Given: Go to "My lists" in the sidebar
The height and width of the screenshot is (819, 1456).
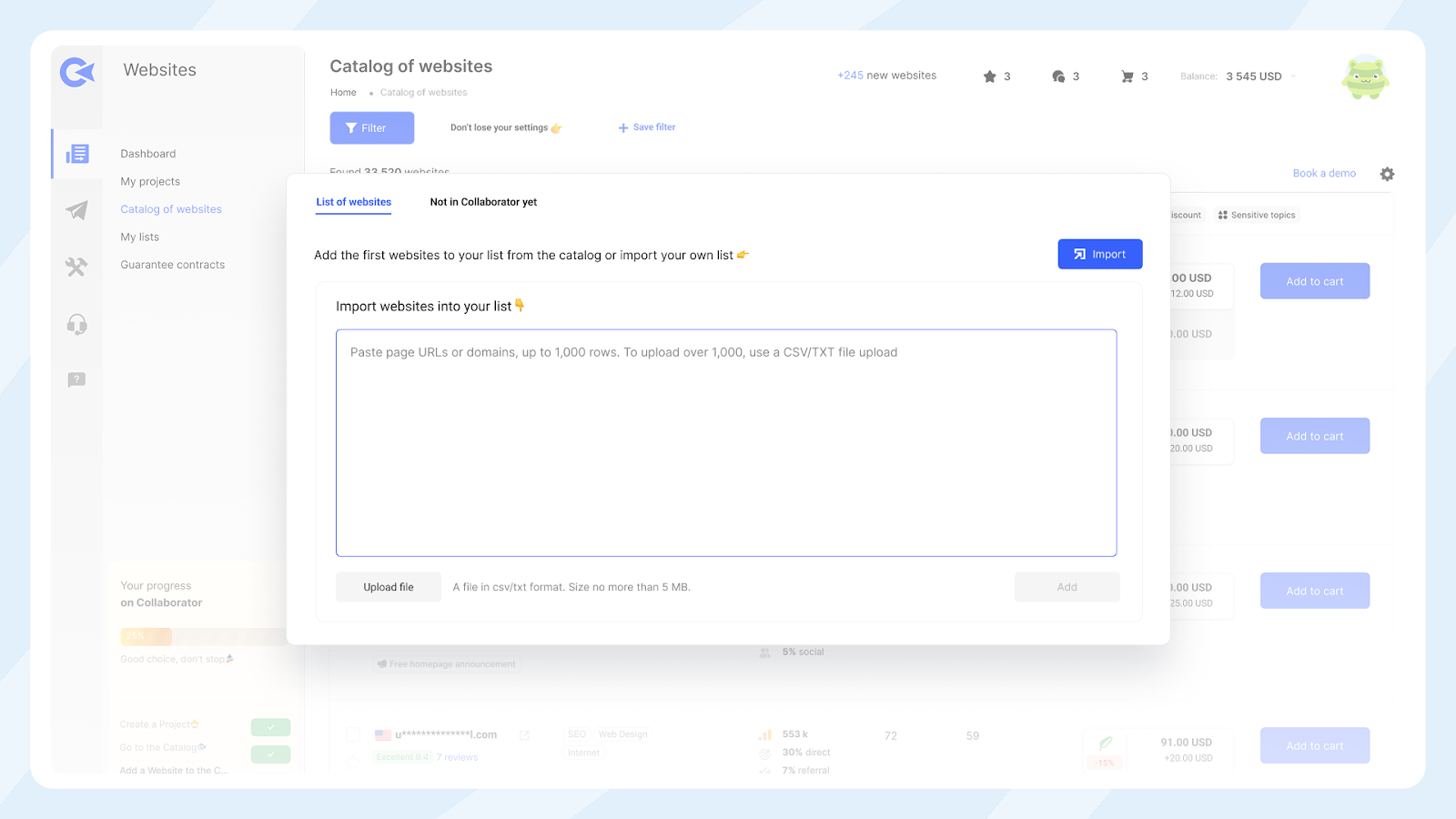Looking at the screenshot, I should (x=140, y=238).
